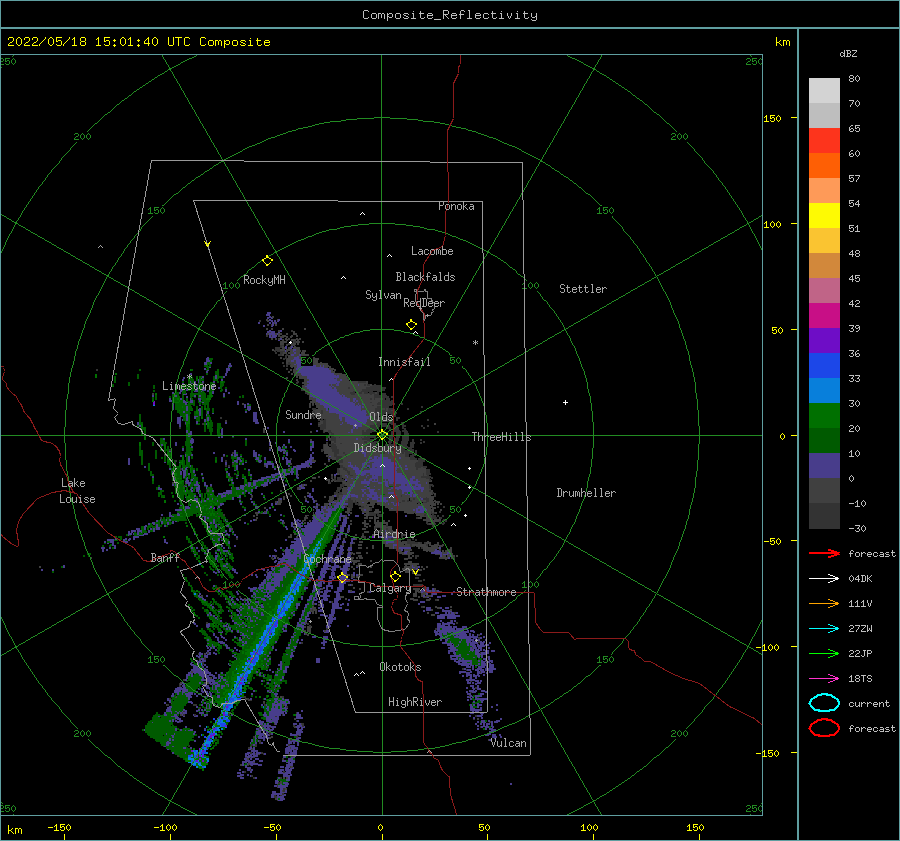Screen dimensions: 900x841
Task: Click the red forecast ellipse in legend
Action: (x=824, y=728)
